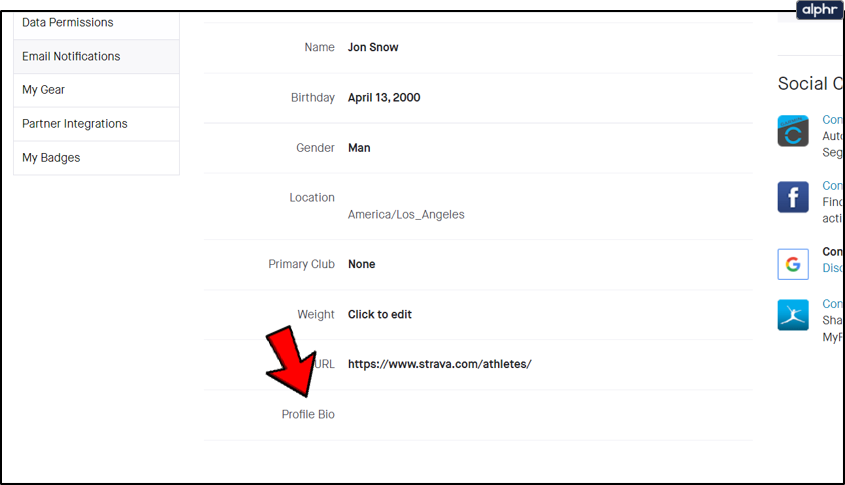Open Email Notifications settings
Viewport: 845px width, 485px height.
[71, 56]
